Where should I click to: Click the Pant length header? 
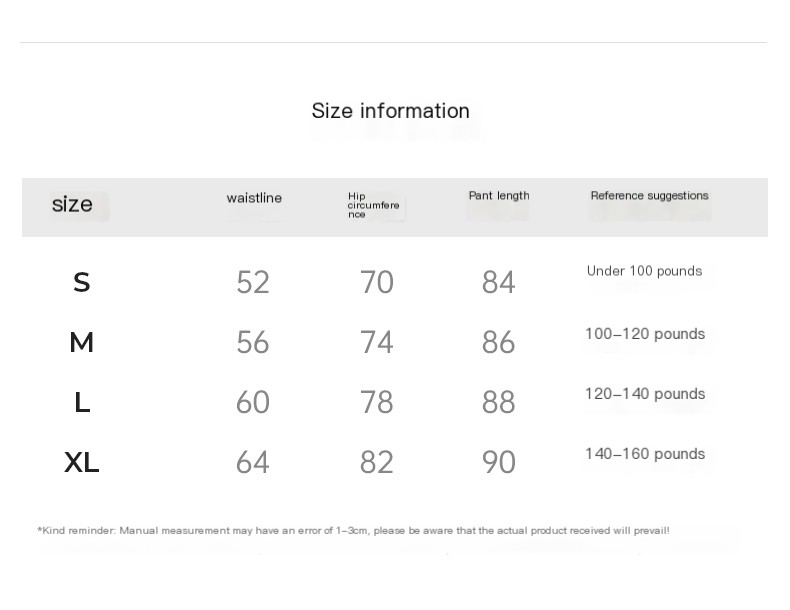[x=499, y=195]
